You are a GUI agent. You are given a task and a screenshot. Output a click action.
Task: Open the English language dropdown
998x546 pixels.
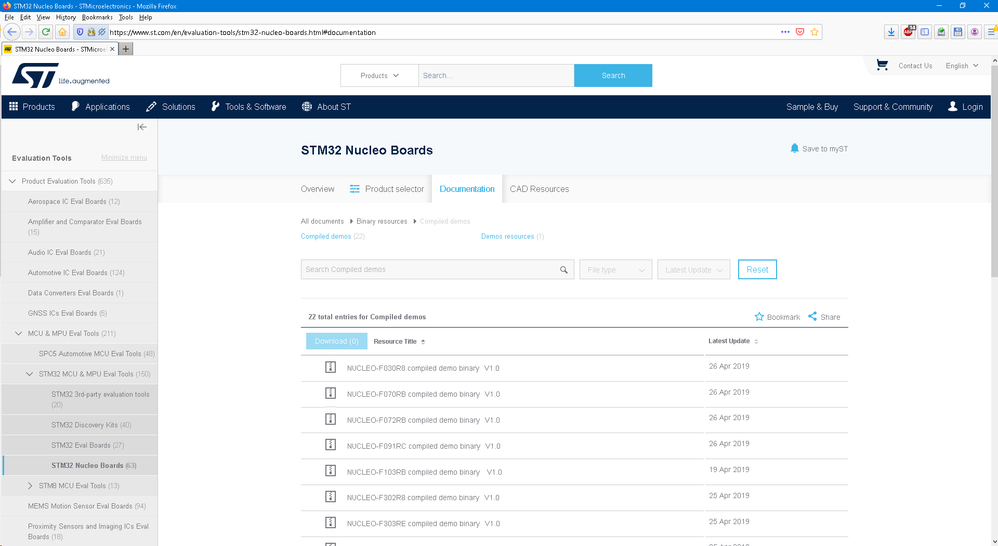pyautogui.click(x=962, y=66)
